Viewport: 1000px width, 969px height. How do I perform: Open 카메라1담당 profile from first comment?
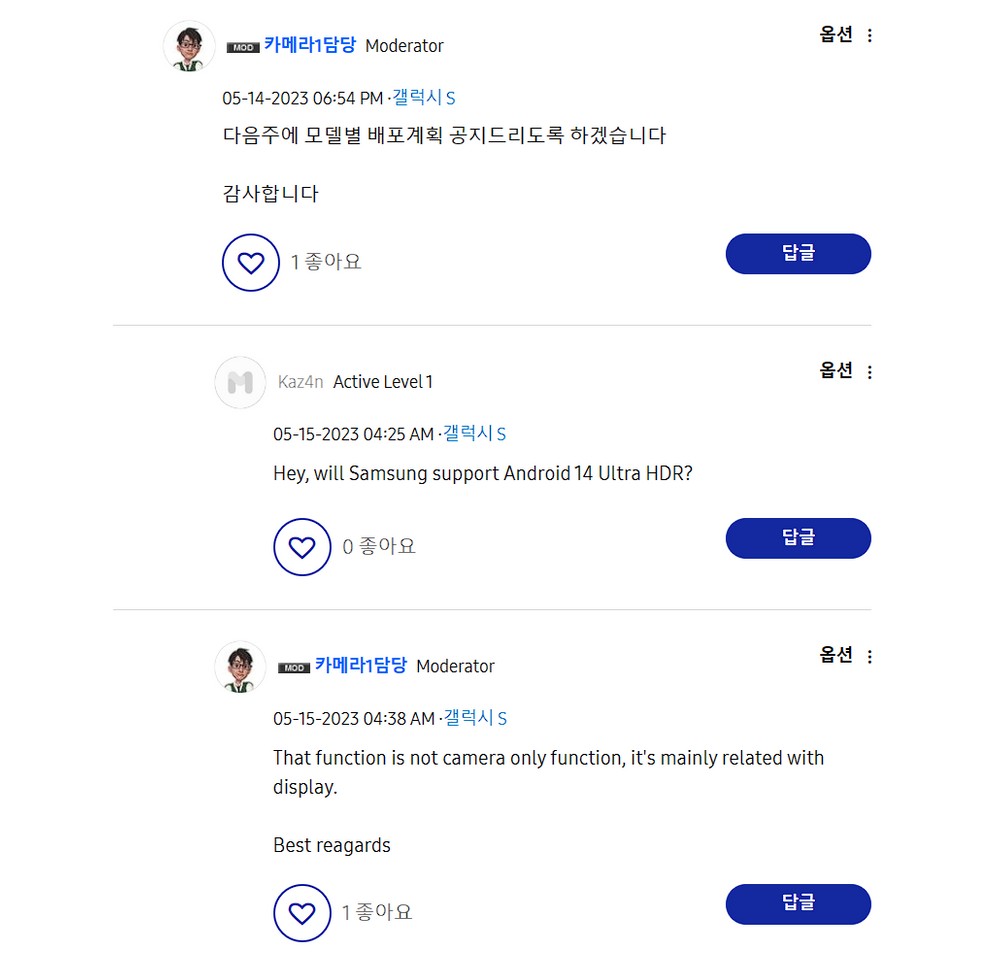(310, 45)
